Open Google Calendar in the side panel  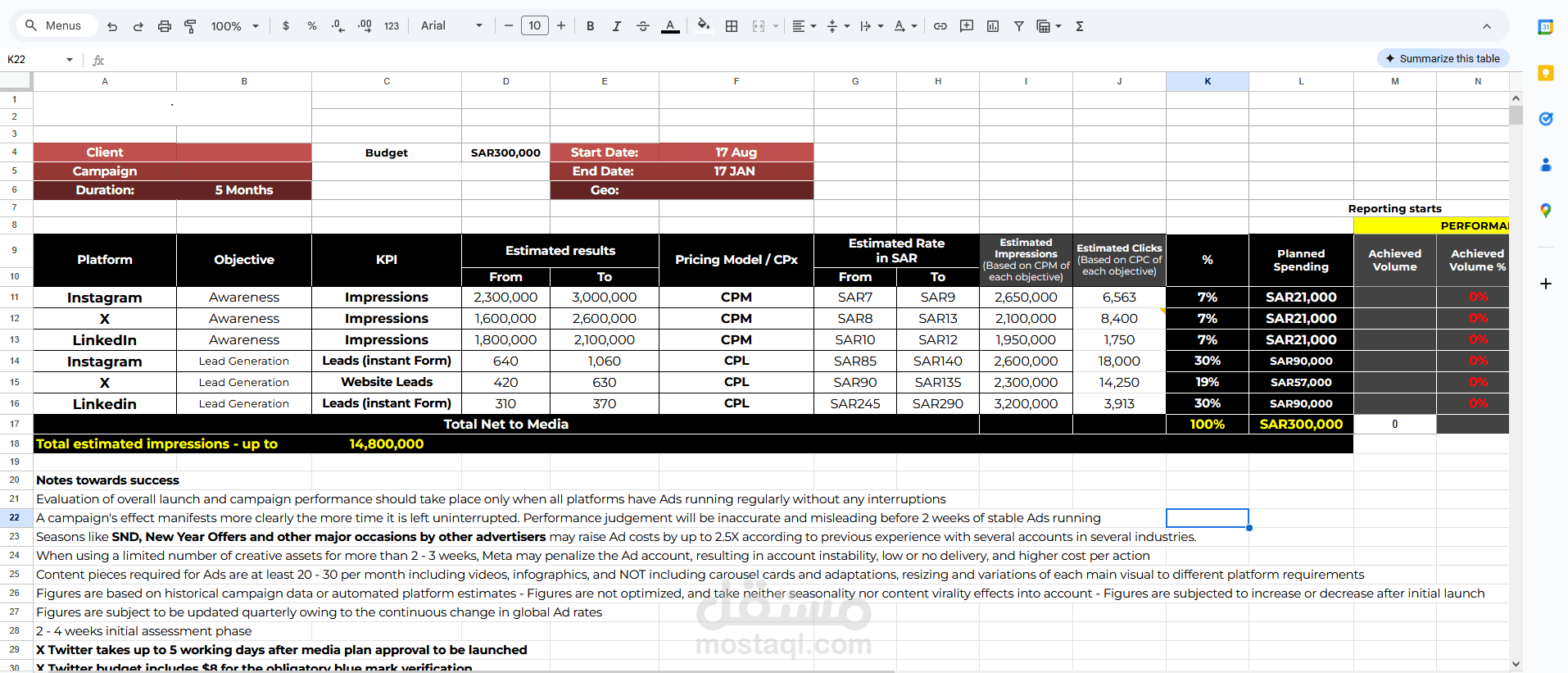pyautogui.click(x=1546, y=27)
